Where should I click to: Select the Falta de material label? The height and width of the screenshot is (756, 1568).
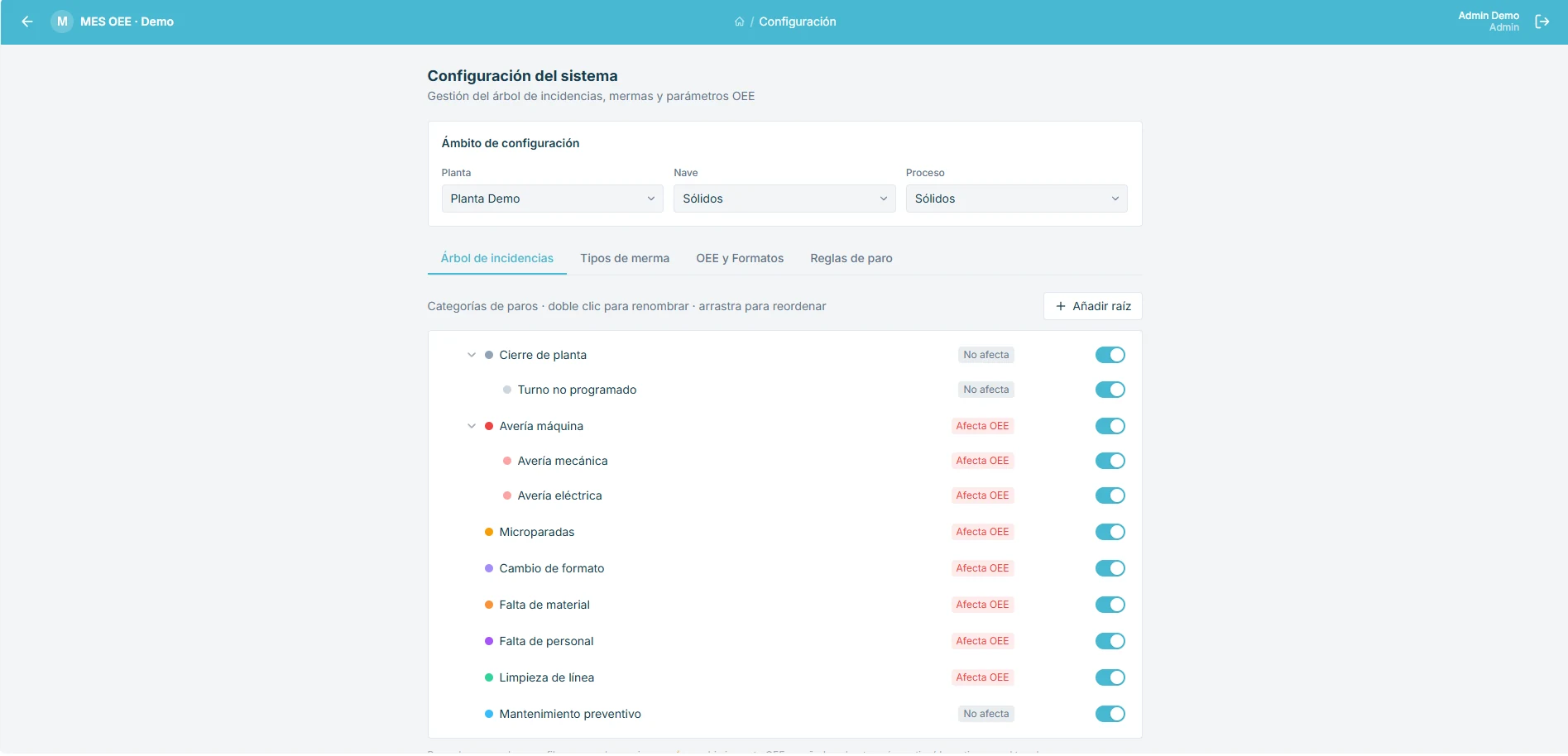(x=544, y=605)
